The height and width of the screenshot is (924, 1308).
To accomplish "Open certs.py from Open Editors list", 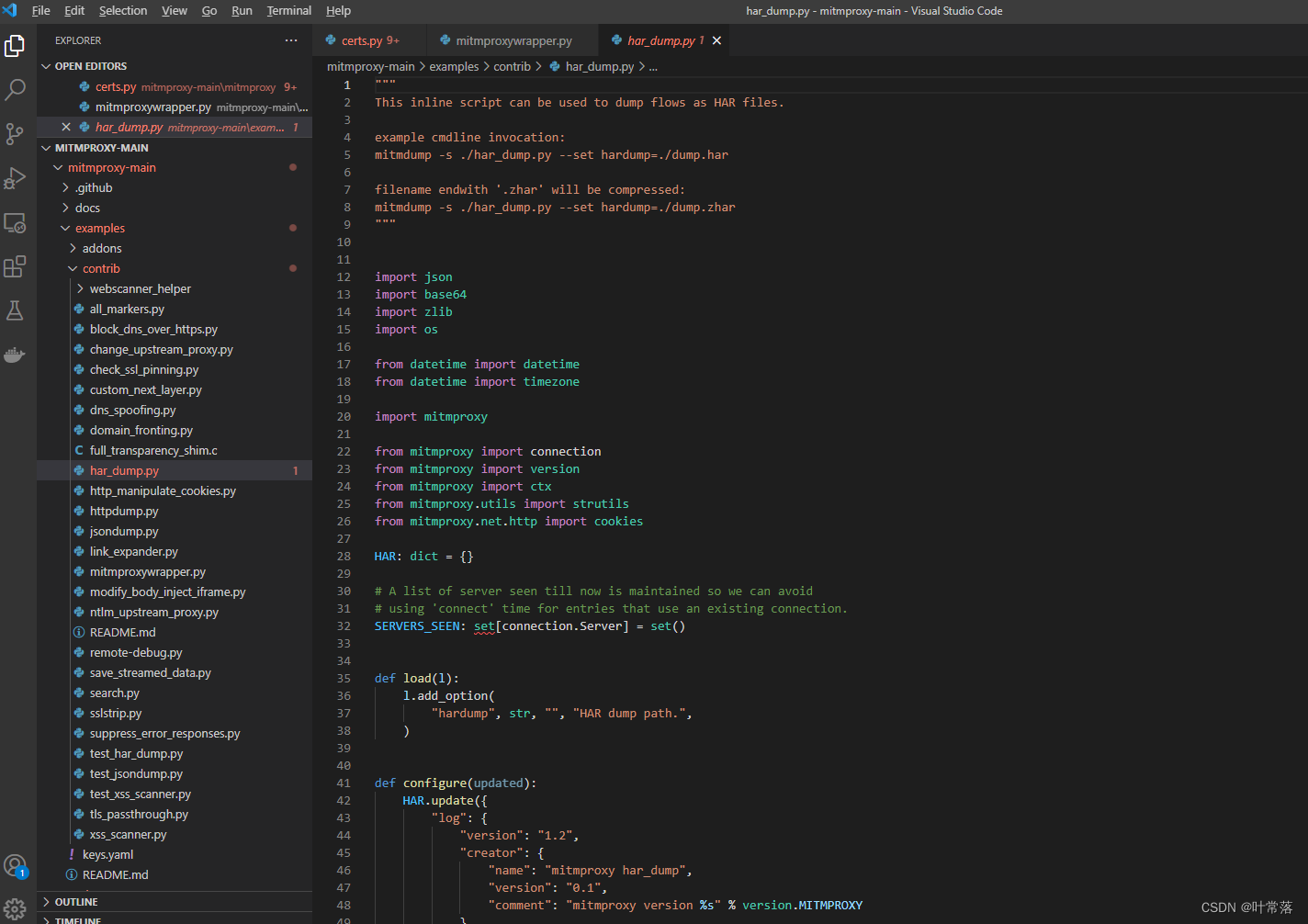I will point(175,87).
